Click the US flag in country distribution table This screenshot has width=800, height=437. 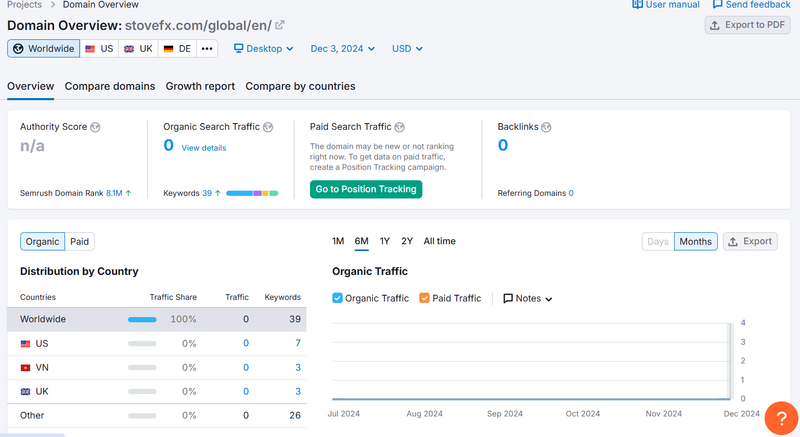tap(26, 344)
